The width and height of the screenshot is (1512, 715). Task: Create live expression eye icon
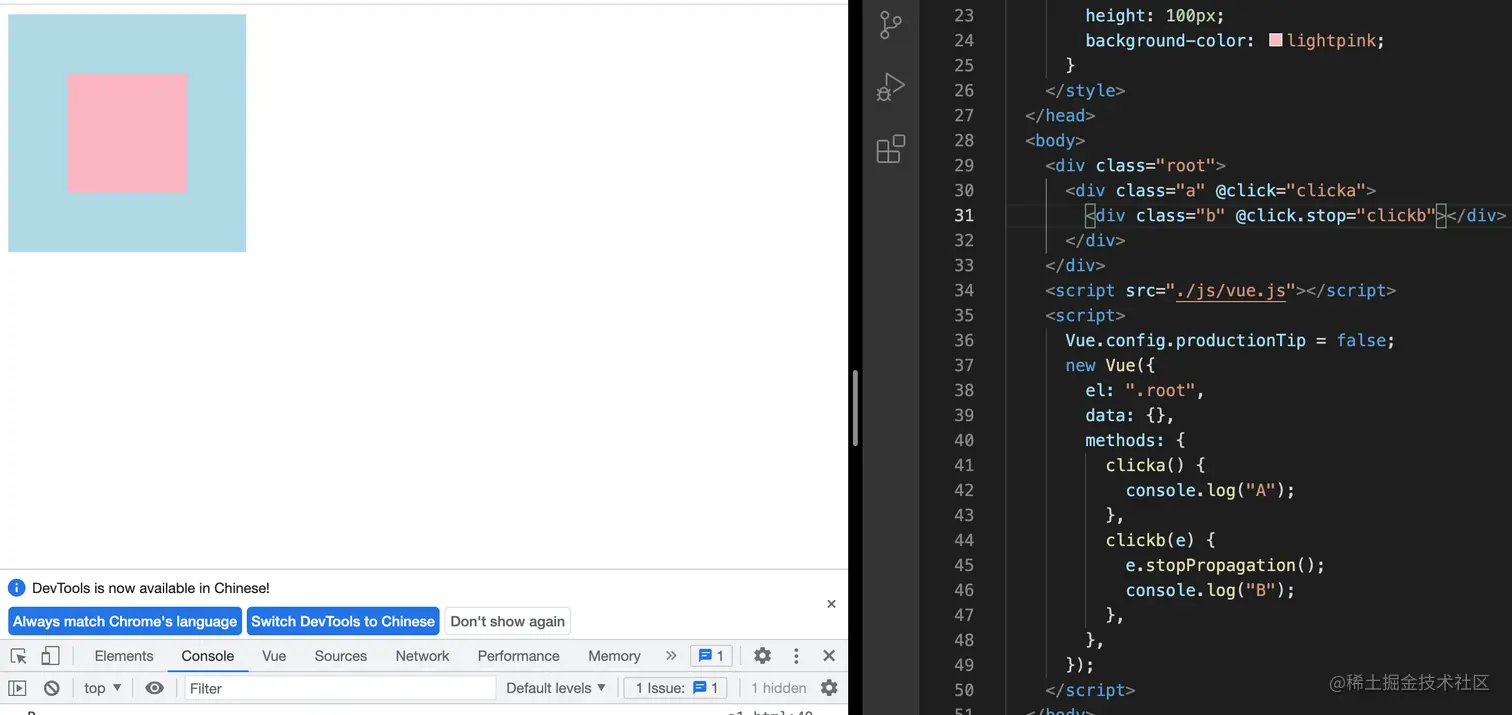click(154, 688)
